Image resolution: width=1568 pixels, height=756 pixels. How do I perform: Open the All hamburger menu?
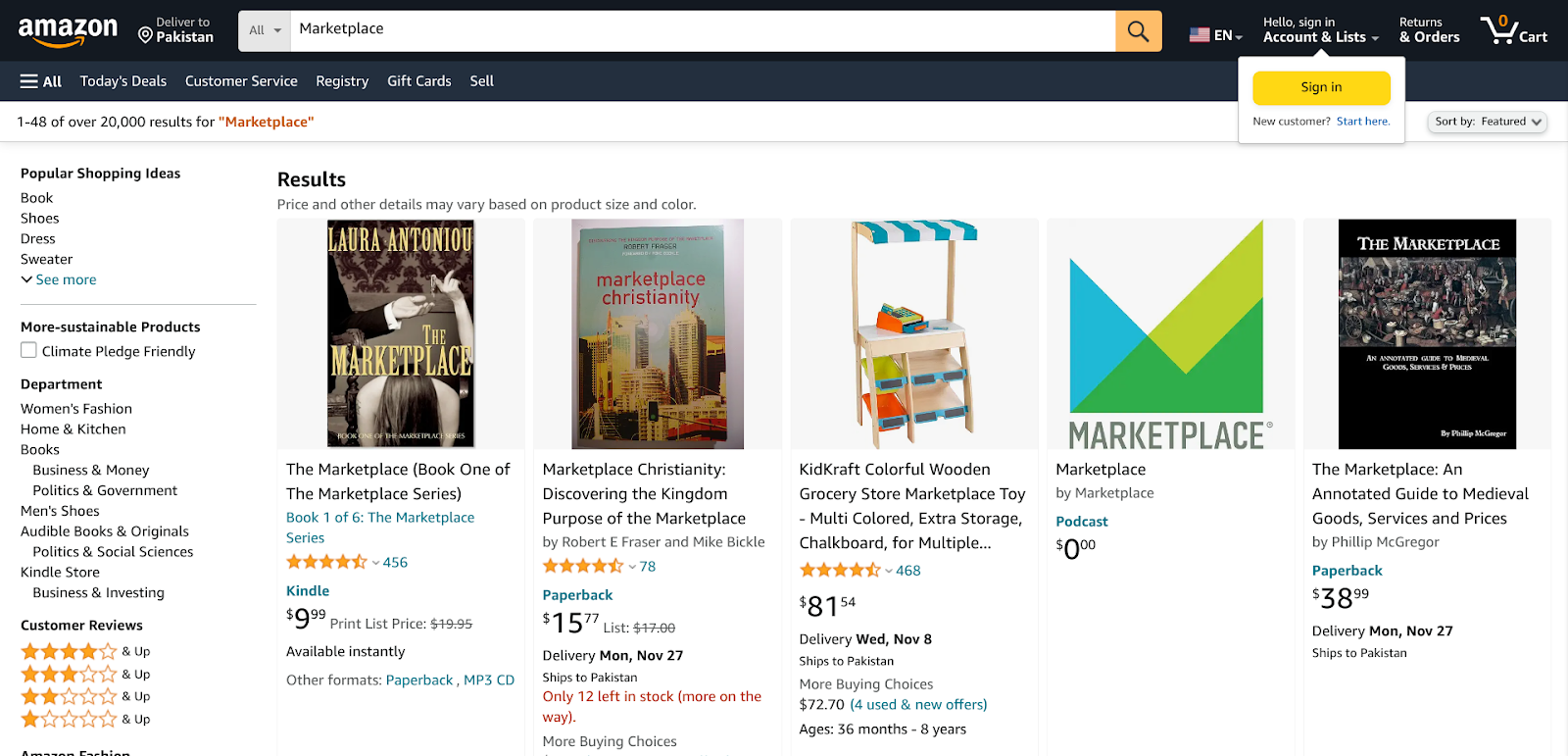(x=41, y=81)
